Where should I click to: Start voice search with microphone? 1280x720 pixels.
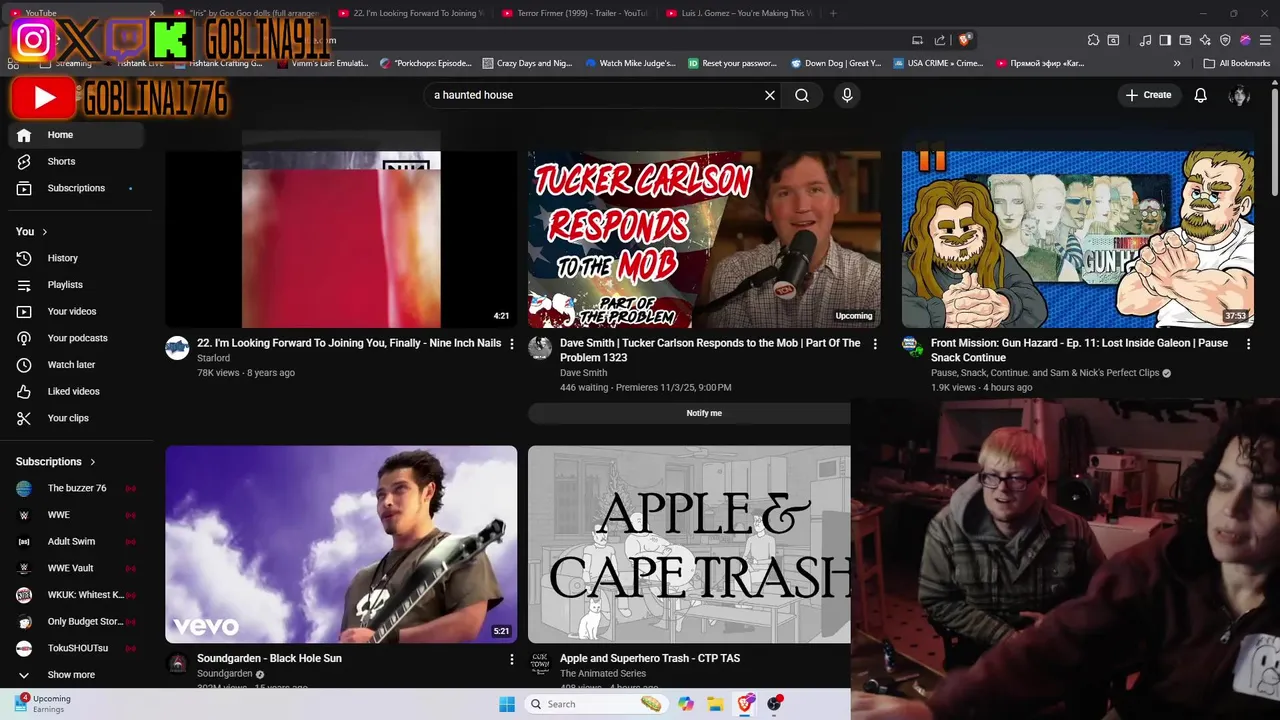pos(847,95)
